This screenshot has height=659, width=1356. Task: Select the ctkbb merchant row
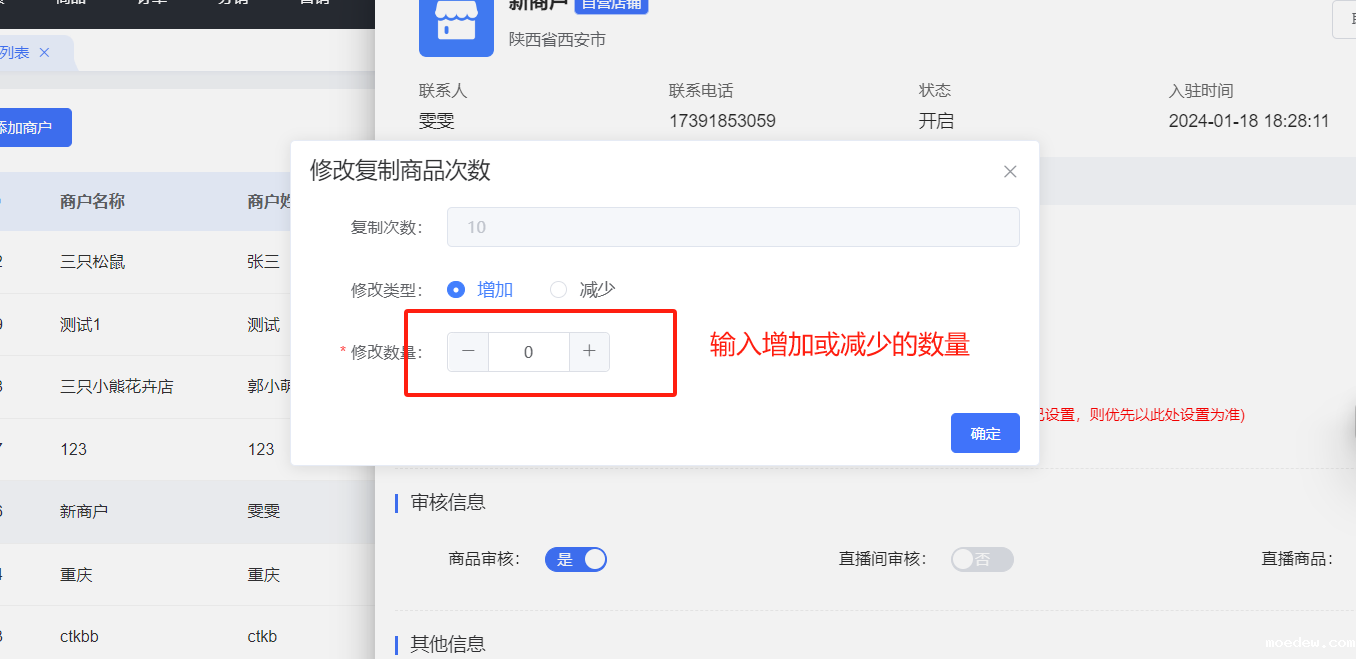(80, 636)
